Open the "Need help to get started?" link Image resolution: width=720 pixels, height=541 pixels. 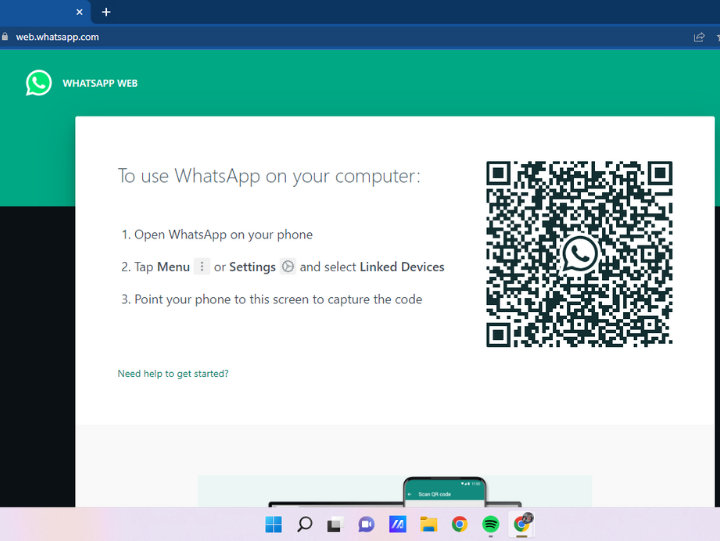(173, 373)
